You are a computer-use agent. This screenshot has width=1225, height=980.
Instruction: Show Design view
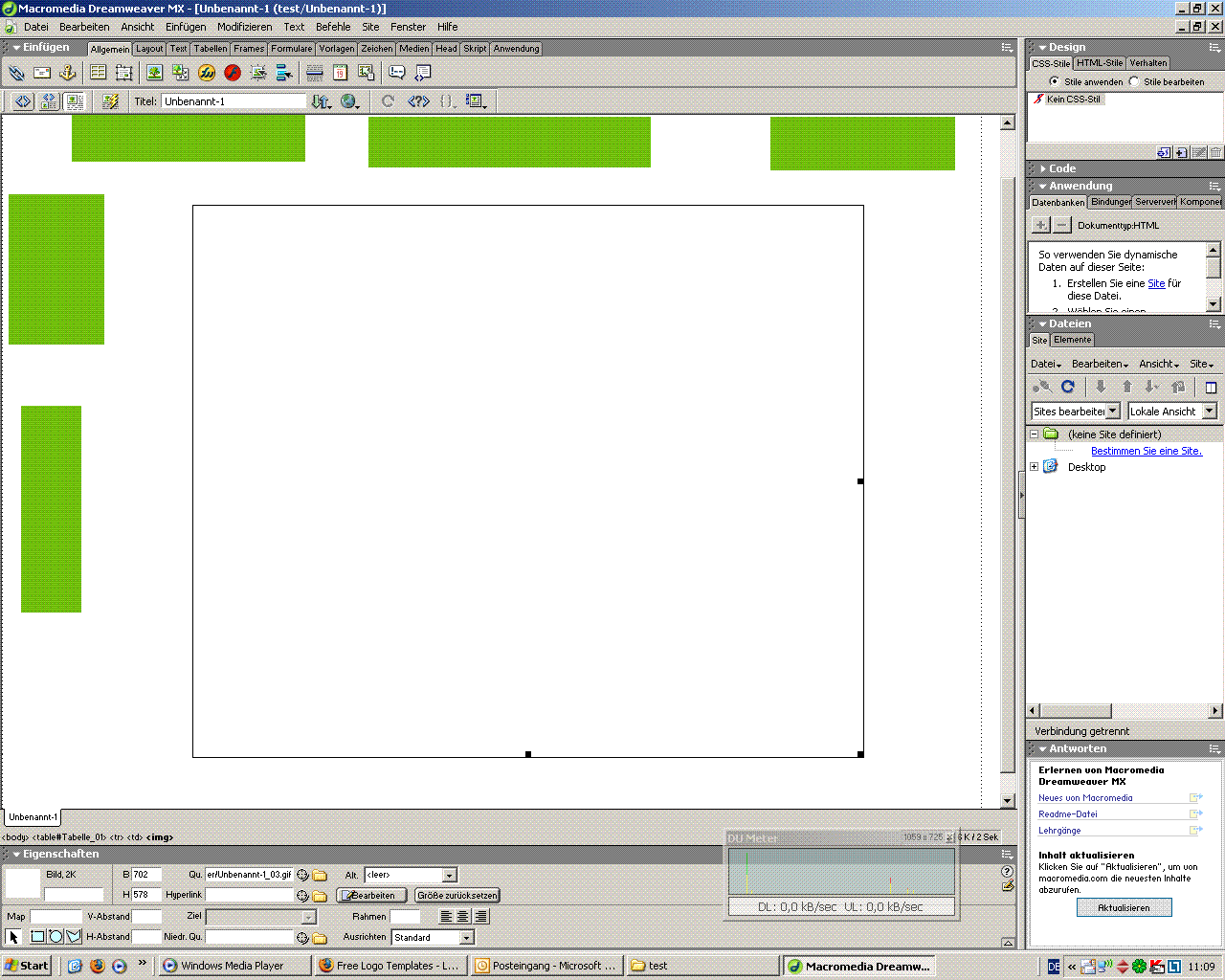click(75, 101)
